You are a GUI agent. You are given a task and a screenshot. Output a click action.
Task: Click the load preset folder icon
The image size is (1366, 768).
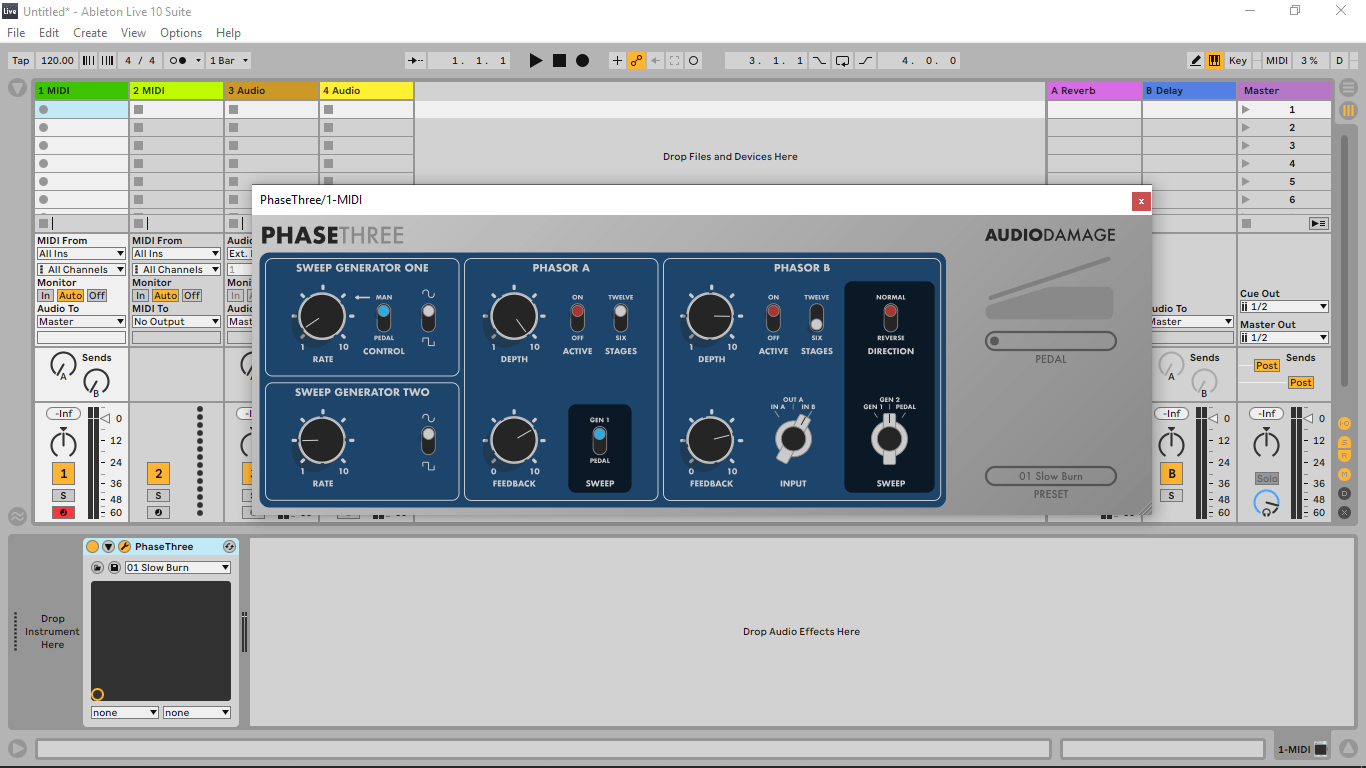(x=97, y=568)
